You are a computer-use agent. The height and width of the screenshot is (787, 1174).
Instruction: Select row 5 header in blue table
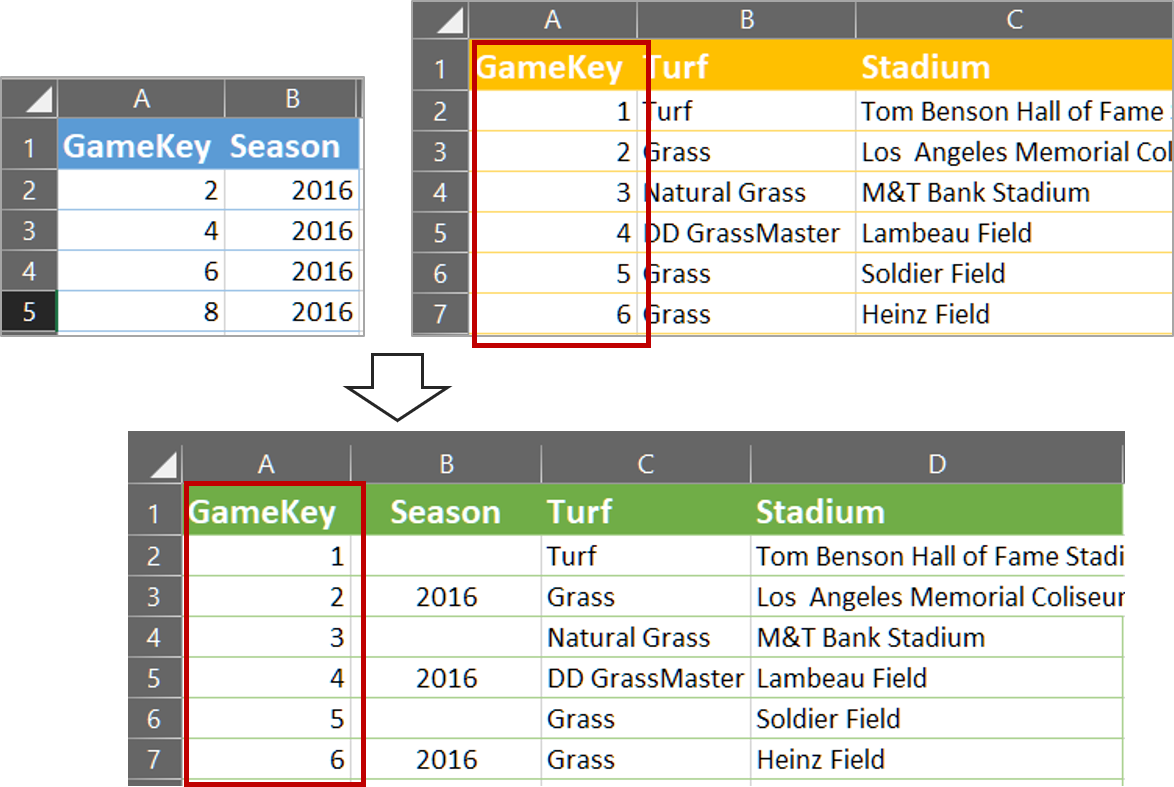28,312
